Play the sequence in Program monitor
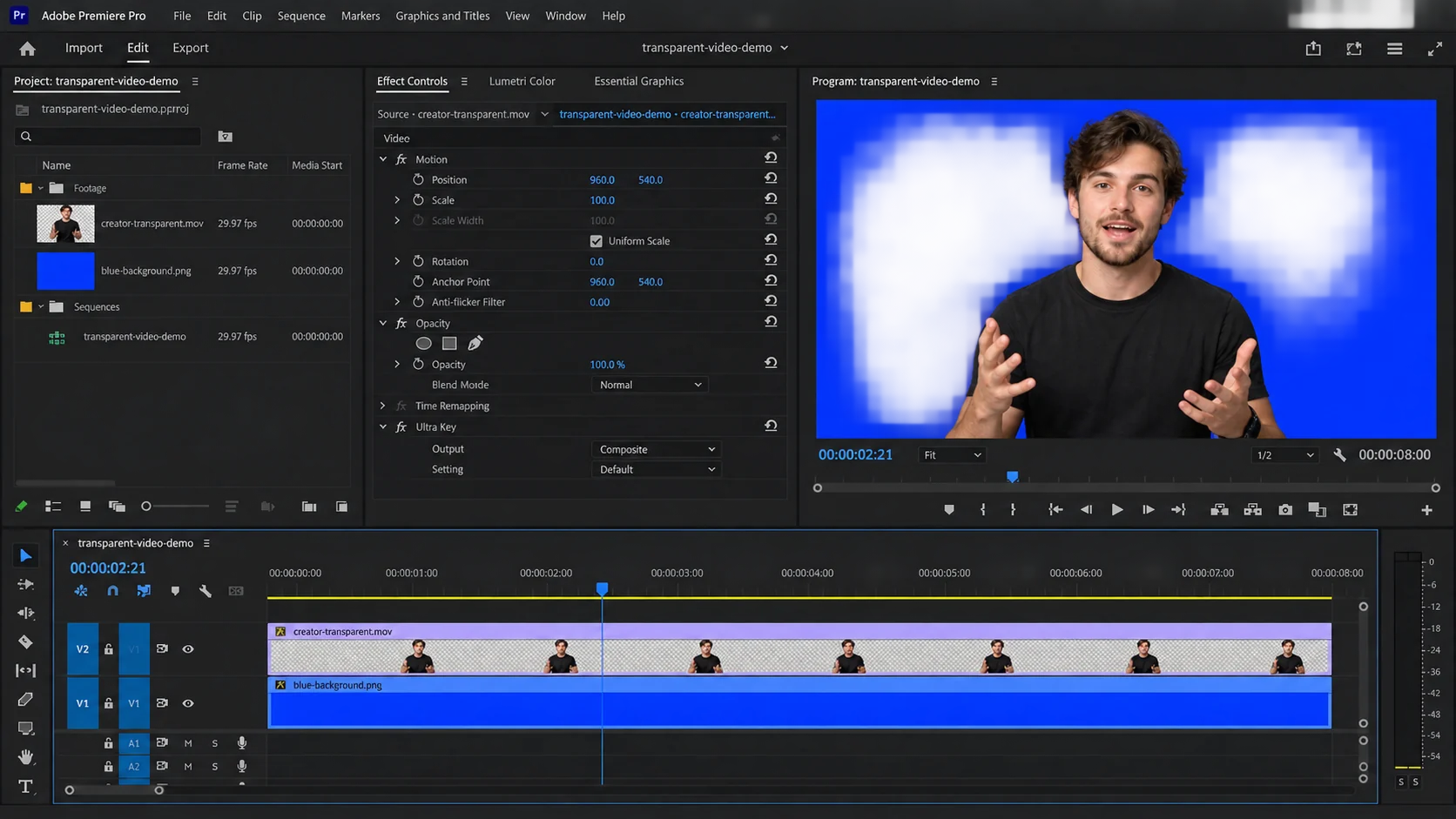Viewport: 1456px width, 819px height. point(1116,509)
